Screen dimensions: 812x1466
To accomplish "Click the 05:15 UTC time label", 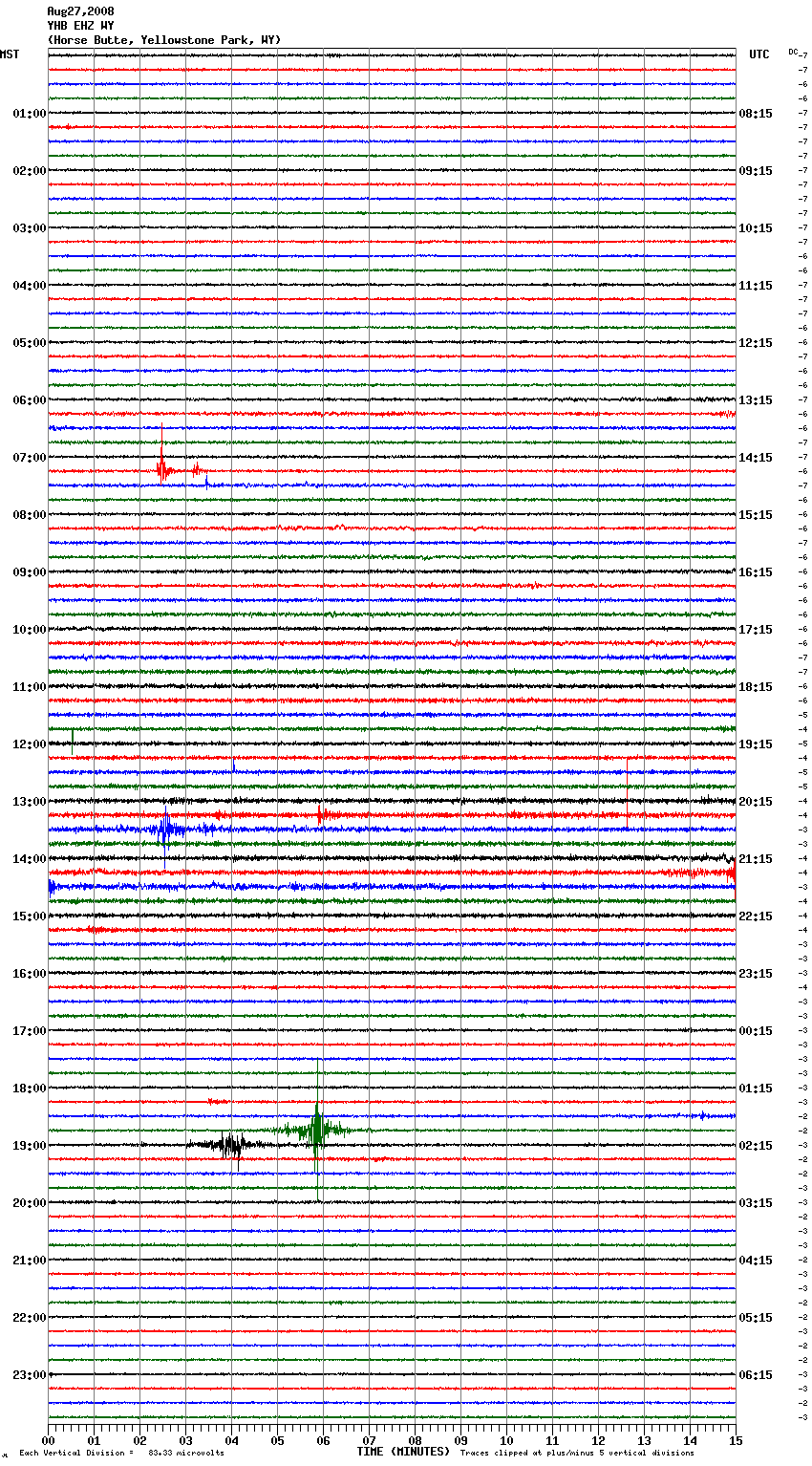I will [x=756, y=1318].
